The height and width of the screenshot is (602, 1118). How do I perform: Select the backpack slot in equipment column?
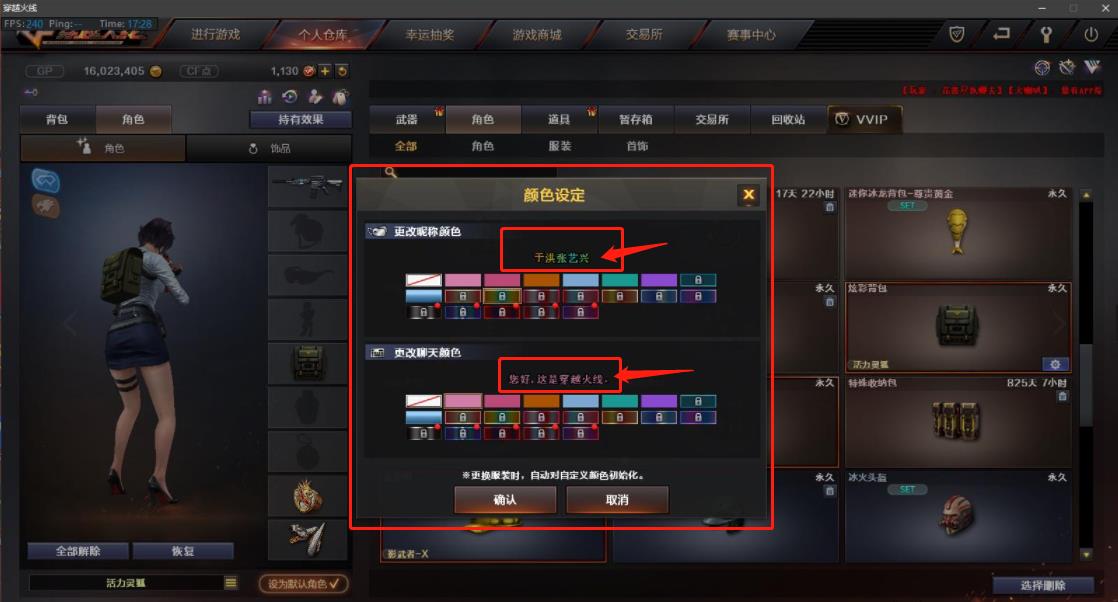(308, 364)
